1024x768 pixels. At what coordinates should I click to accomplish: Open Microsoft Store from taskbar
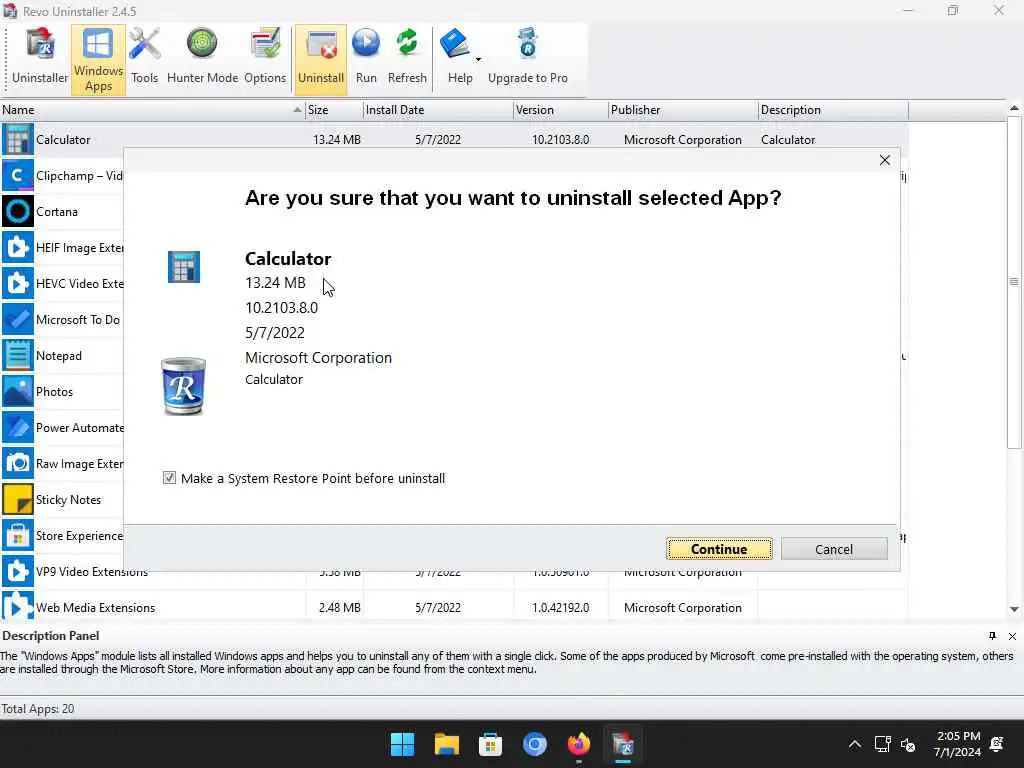490,744
